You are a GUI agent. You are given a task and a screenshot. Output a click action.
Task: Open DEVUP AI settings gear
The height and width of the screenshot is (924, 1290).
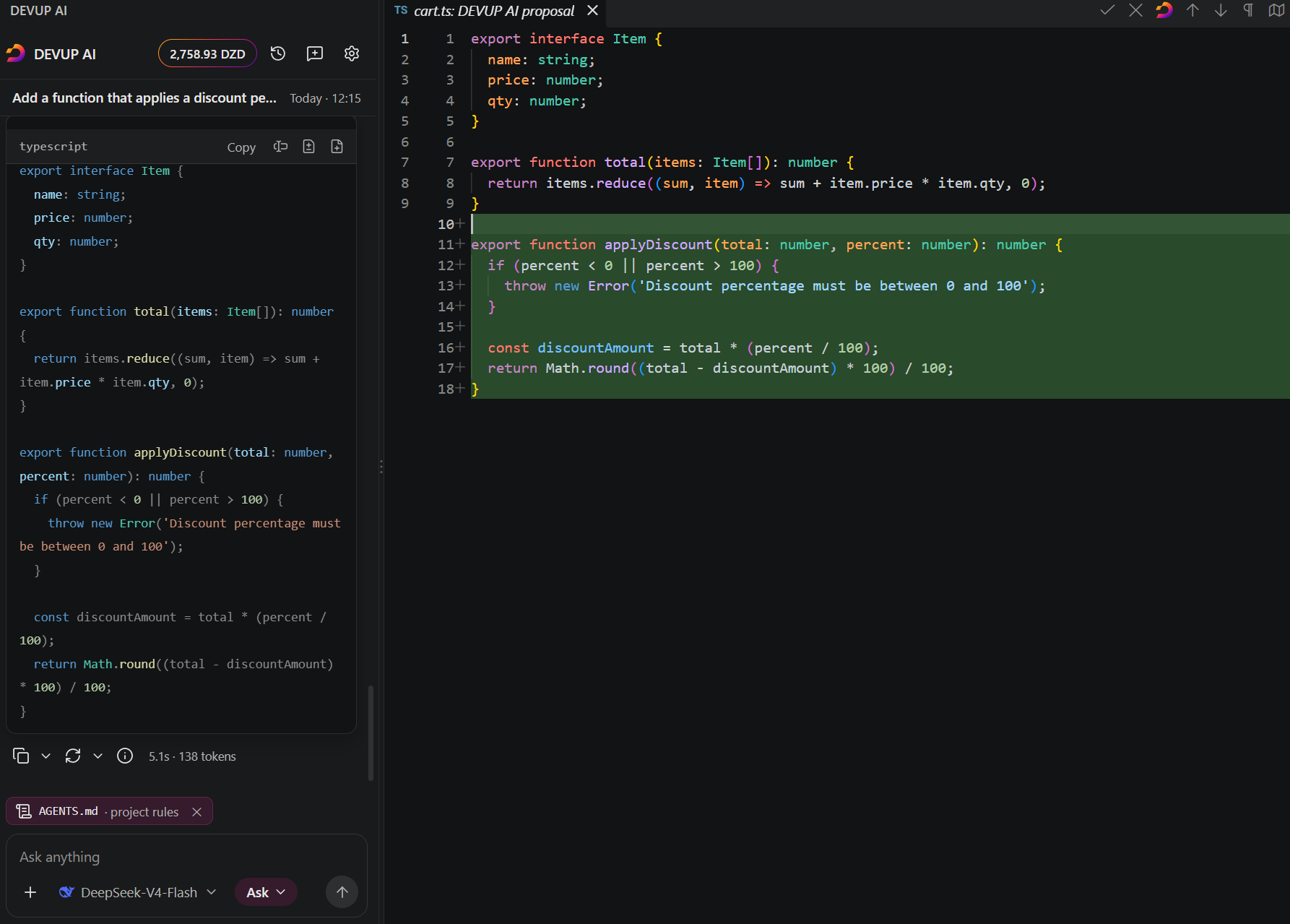[x=352, y=53]
